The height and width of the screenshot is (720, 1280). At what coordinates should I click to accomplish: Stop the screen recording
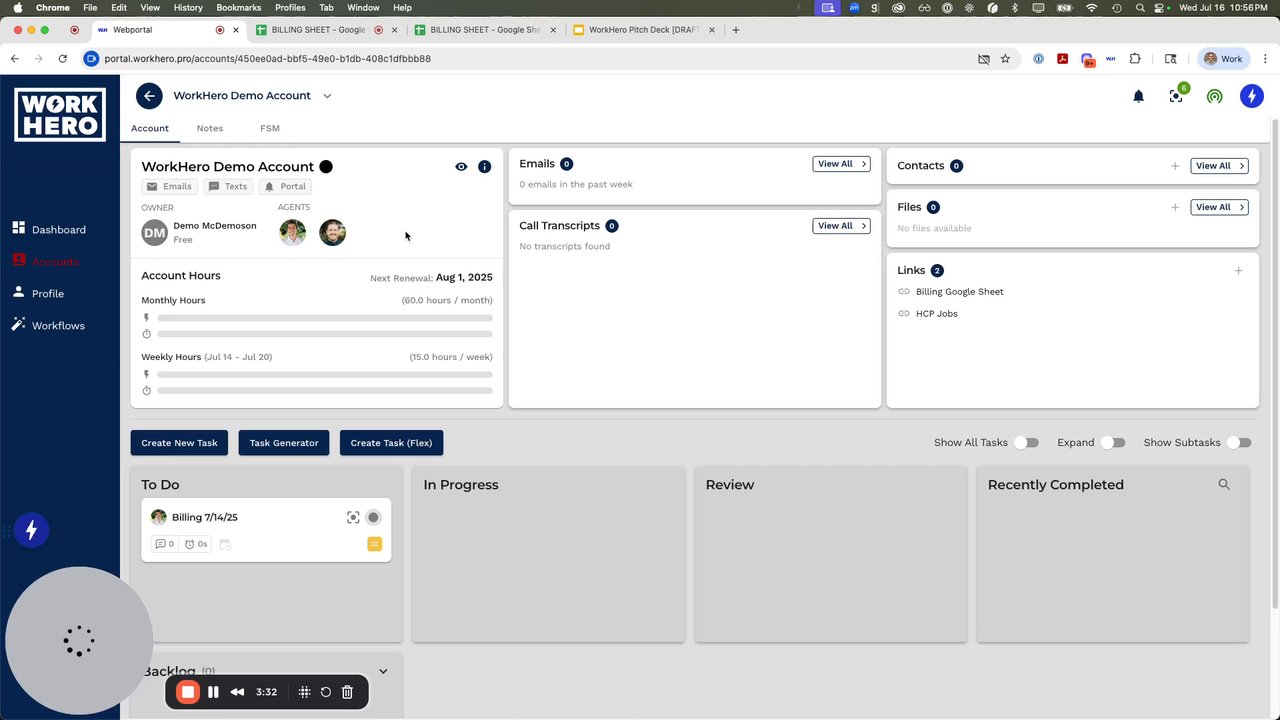coord(188,692)
